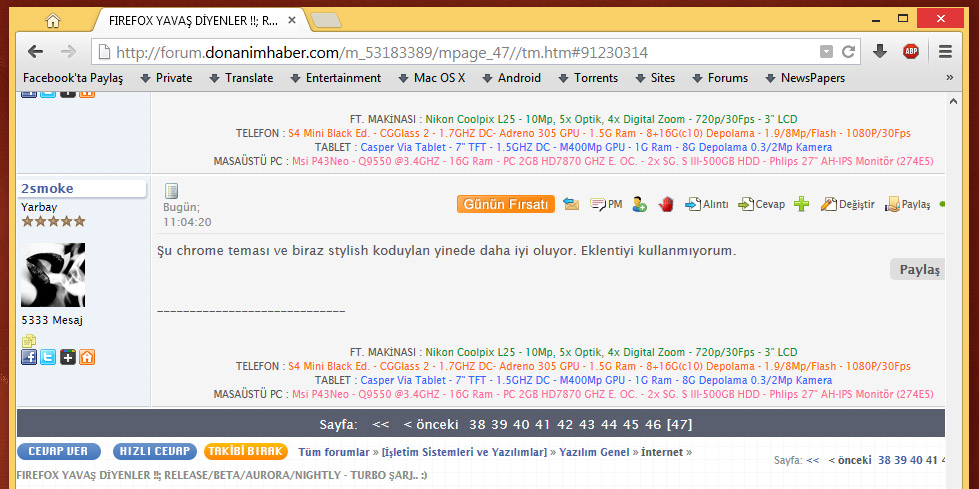Click the CEVAP VER button
Screen dimensions: 979x489
pos(59,452)
